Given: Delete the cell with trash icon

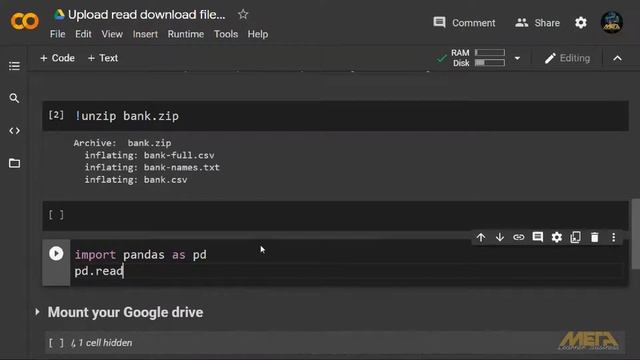Looking at the screenshot, I should click(x=595, y=237).
